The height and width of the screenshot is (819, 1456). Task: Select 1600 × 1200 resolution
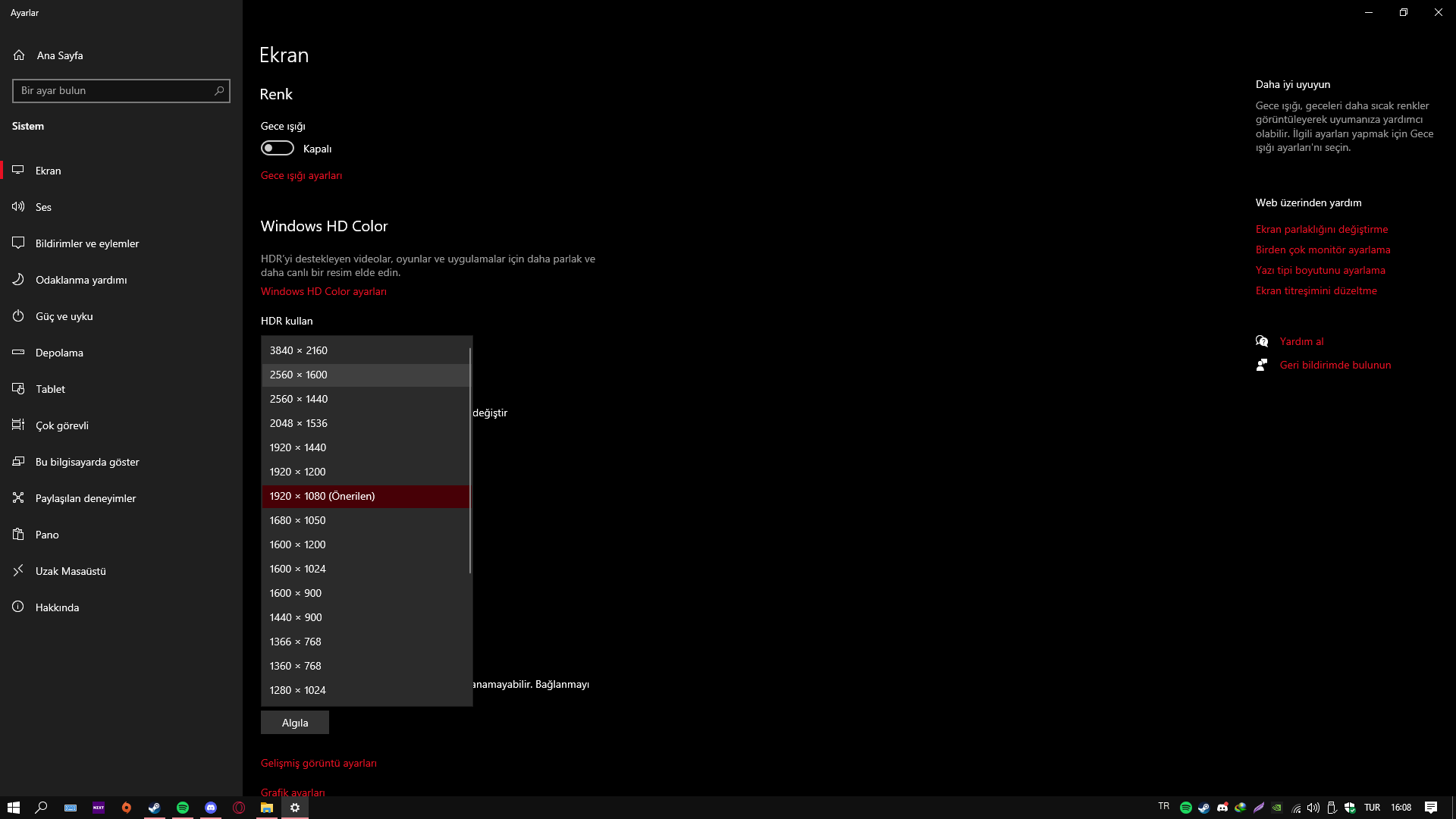click(x=366, y=544)
